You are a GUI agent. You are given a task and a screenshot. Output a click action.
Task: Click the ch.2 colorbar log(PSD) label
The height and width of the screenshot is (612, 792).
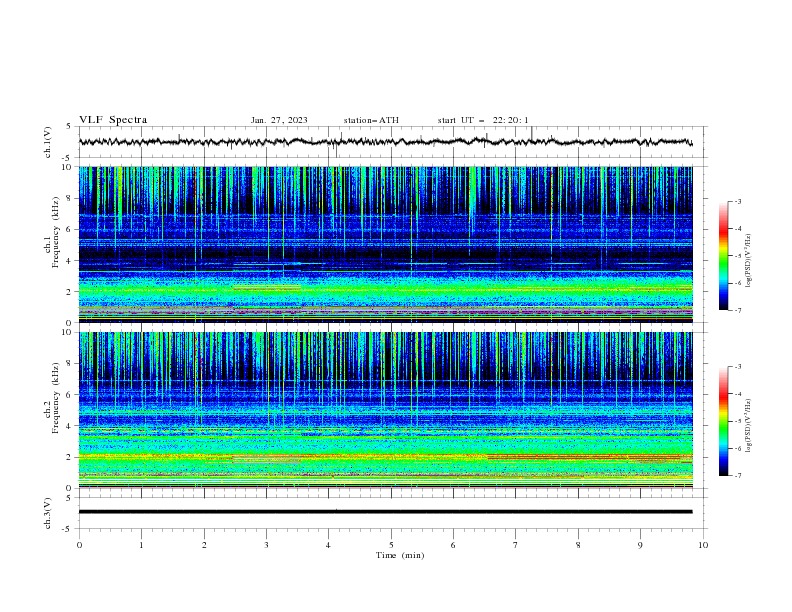(748, 425)
